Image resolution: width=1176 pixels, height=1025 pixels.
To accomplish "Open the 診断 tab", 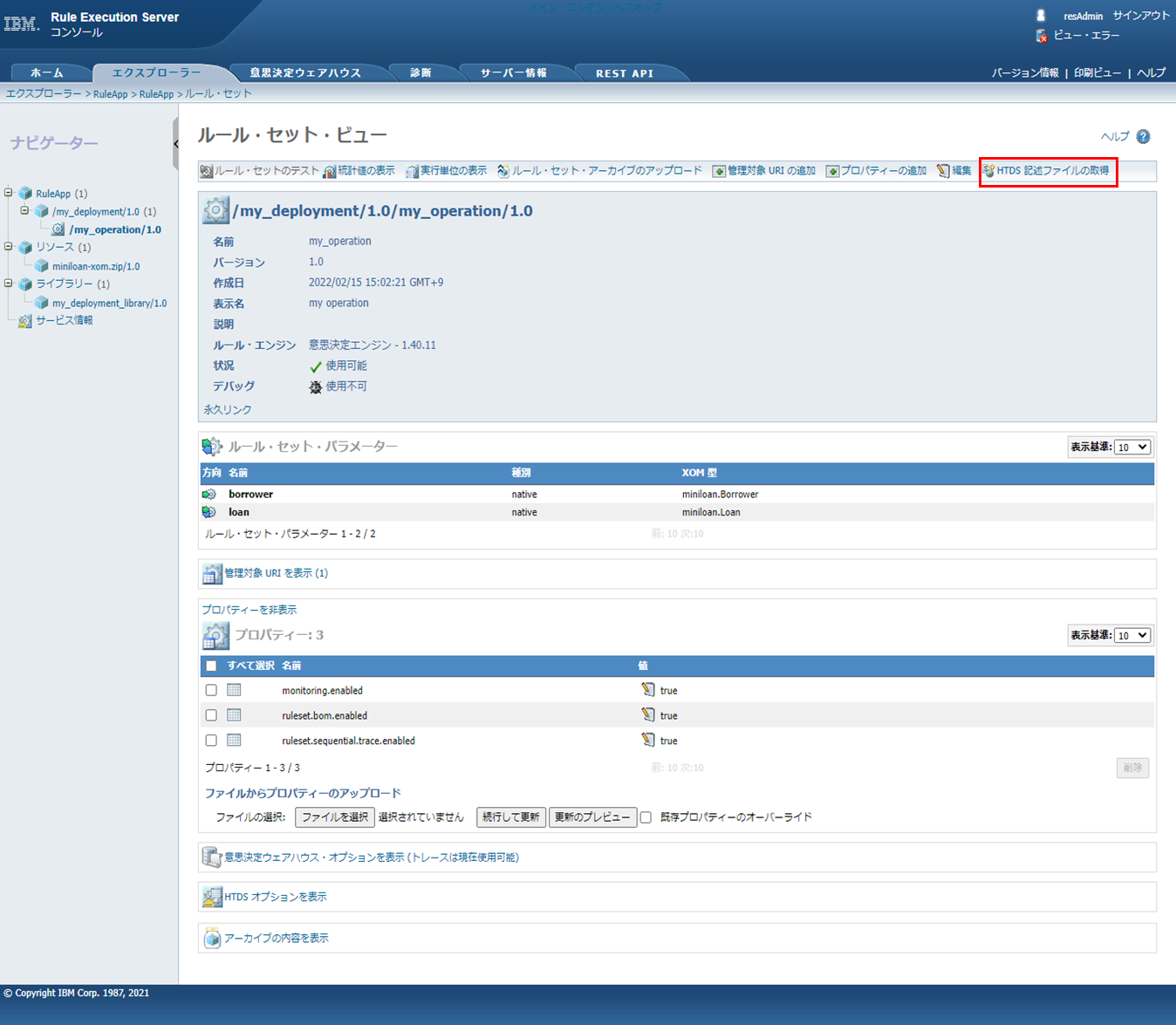I will click(421, 73).
